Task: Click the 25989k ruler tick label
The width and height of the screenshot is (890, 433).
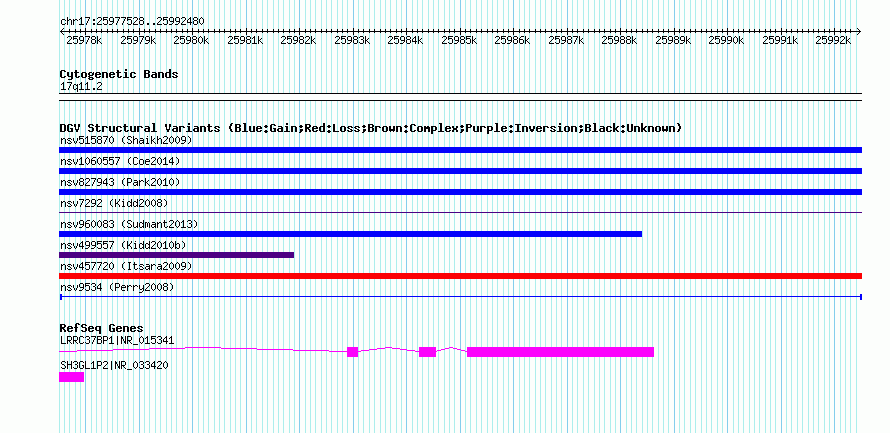Action: pyautogui.click(x=674, y=40)
